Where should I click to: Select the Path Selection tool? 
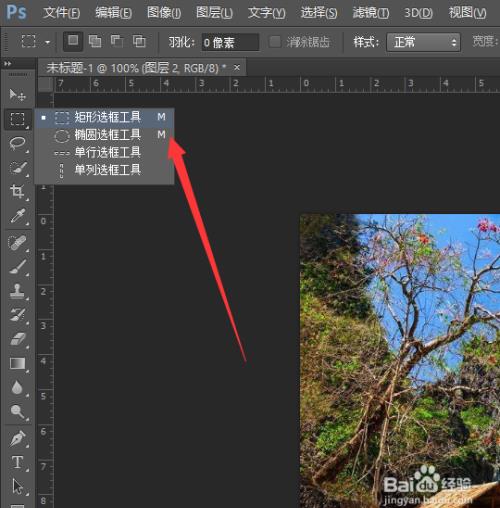pyautogui.click(x=17, y=487)
